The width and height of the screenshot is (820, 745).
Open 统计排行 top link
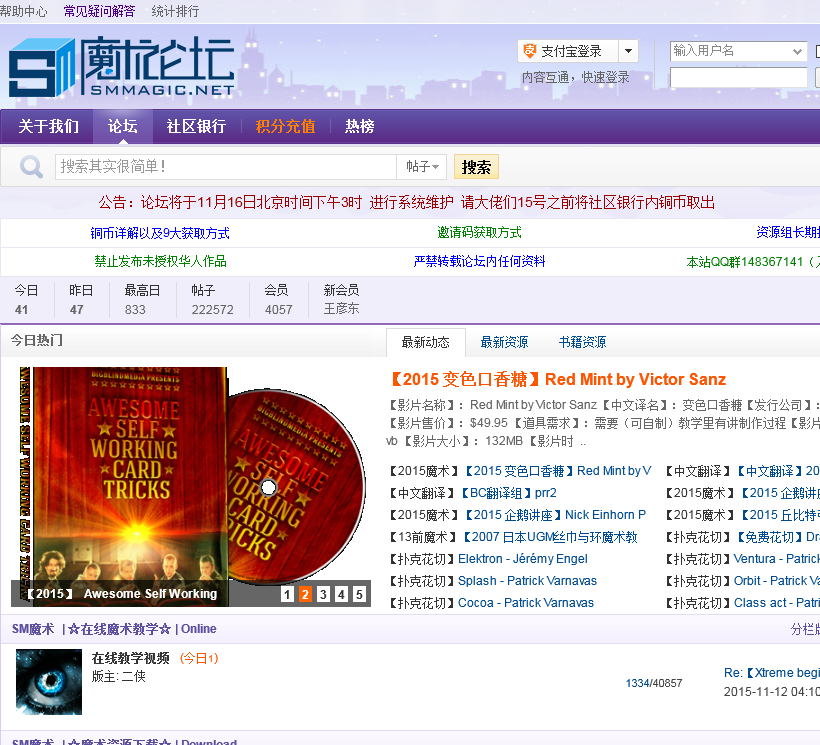[175, 11]
